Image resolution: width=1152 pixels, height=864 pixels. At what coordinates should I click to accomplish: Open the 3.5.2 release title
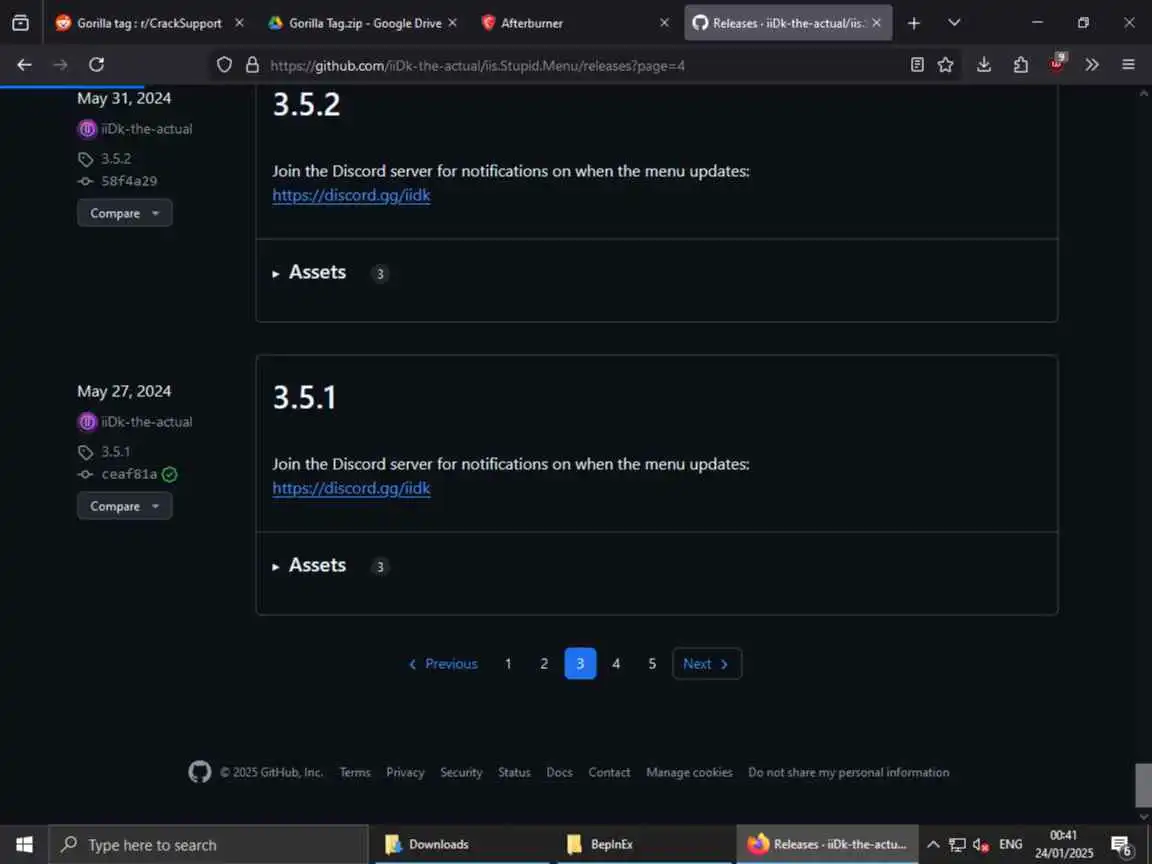click(x=306, y=104)
